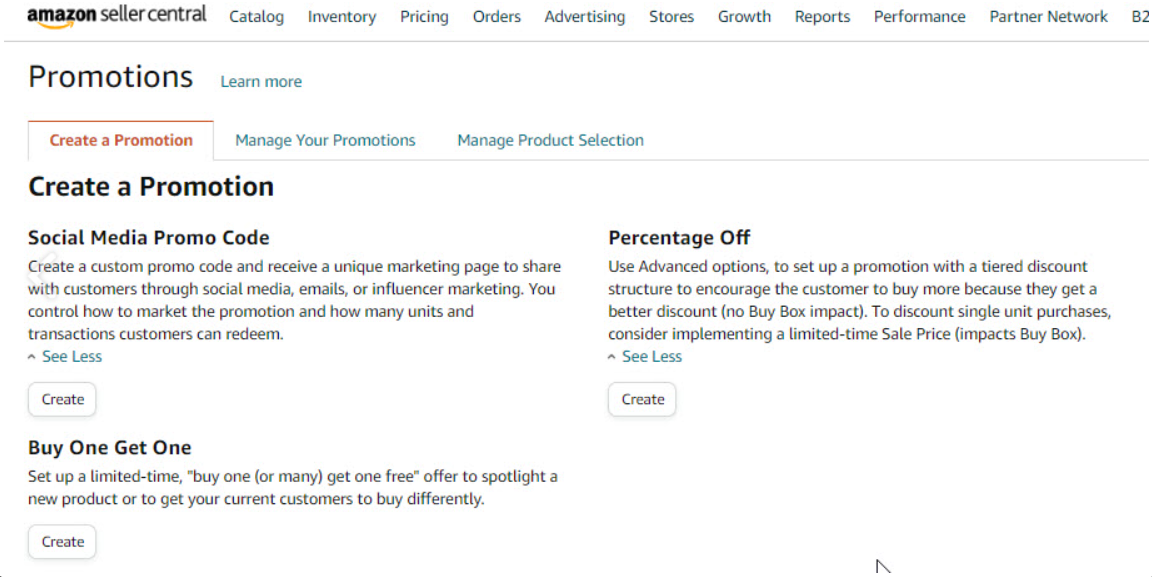Screen dimensions: 1152x577
Task: Click the Learn more link
Action: tap(261, 82)
